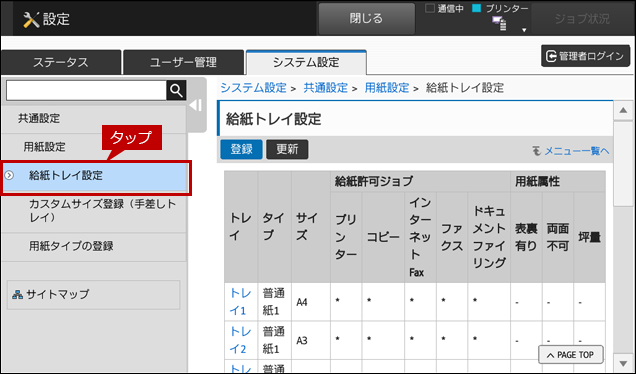Screen dimensions: 636x374
Task: Click the 管理者ログイン button
Action: [585, 56]
